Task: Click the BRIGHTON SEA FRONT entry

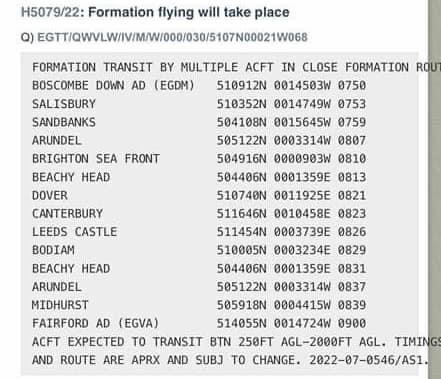Action: 199,159
